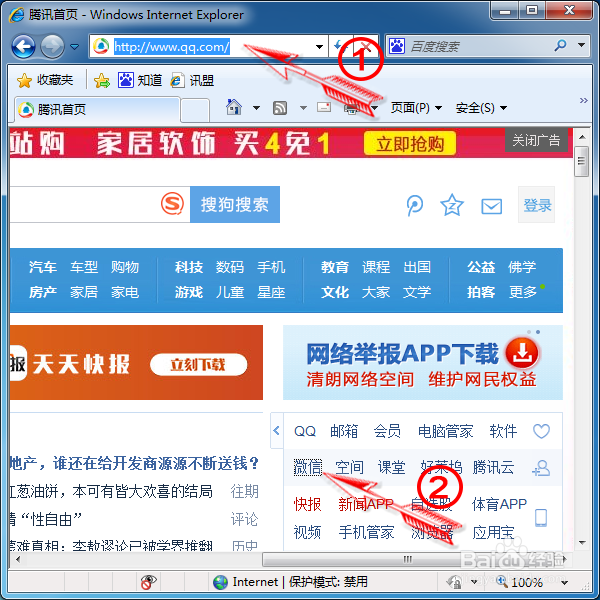Image resolution: width=600 pixels, height=600 pixels.
Task: Open the search provider dropdown arrow
Action: (582, 45)
